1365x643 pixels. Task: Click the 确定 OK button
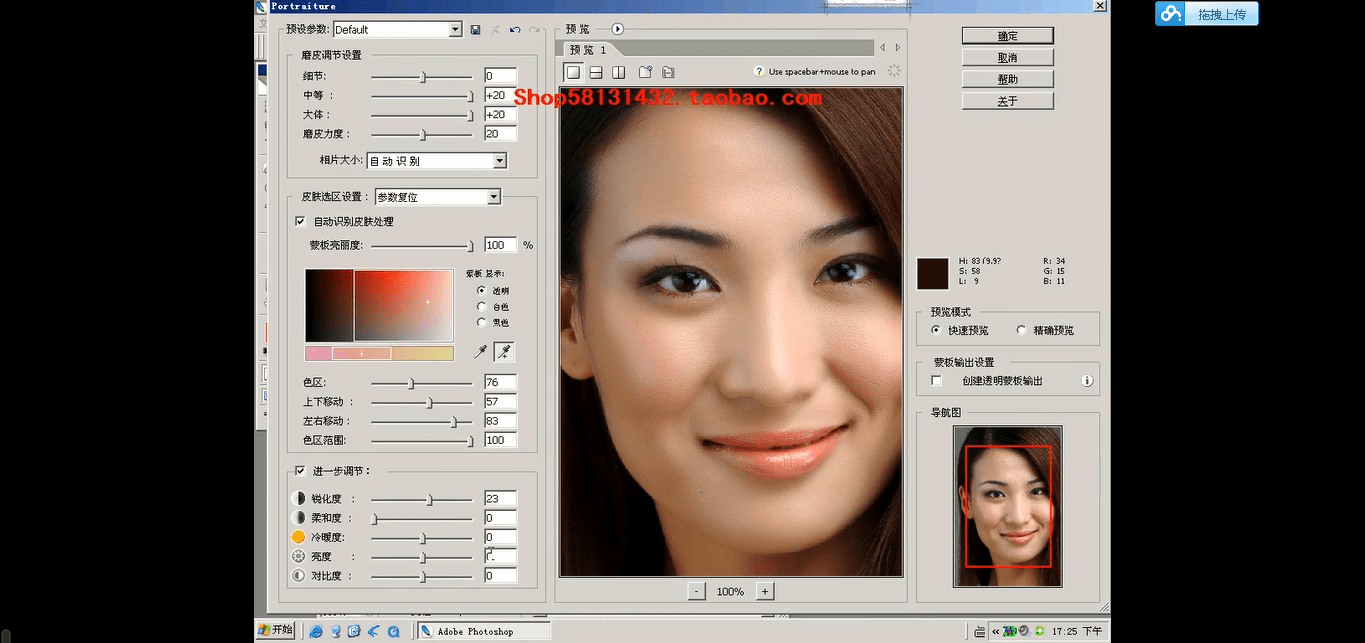click(x=1008, y=36)
